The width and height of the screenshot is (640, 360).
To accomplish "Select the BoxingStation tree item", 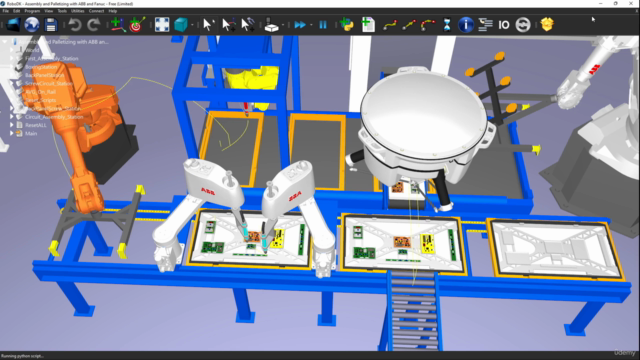I will coord(41,67).
